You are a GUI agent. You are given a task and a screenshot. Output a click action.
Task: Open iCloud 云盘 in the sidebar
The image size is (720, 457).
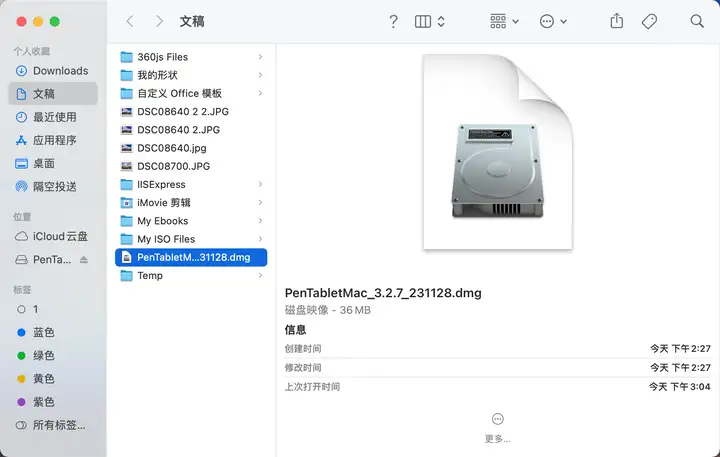tap(53, 236)
